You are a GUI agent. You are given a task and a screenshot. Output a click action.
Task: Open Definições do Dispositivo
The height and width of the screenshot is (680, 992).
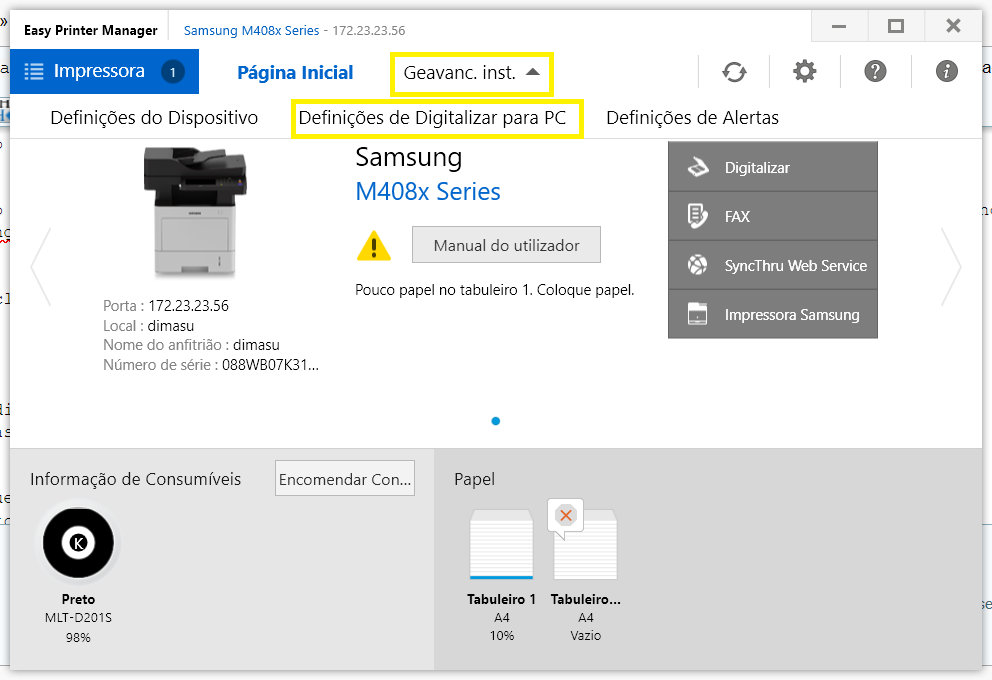[154, 118]
